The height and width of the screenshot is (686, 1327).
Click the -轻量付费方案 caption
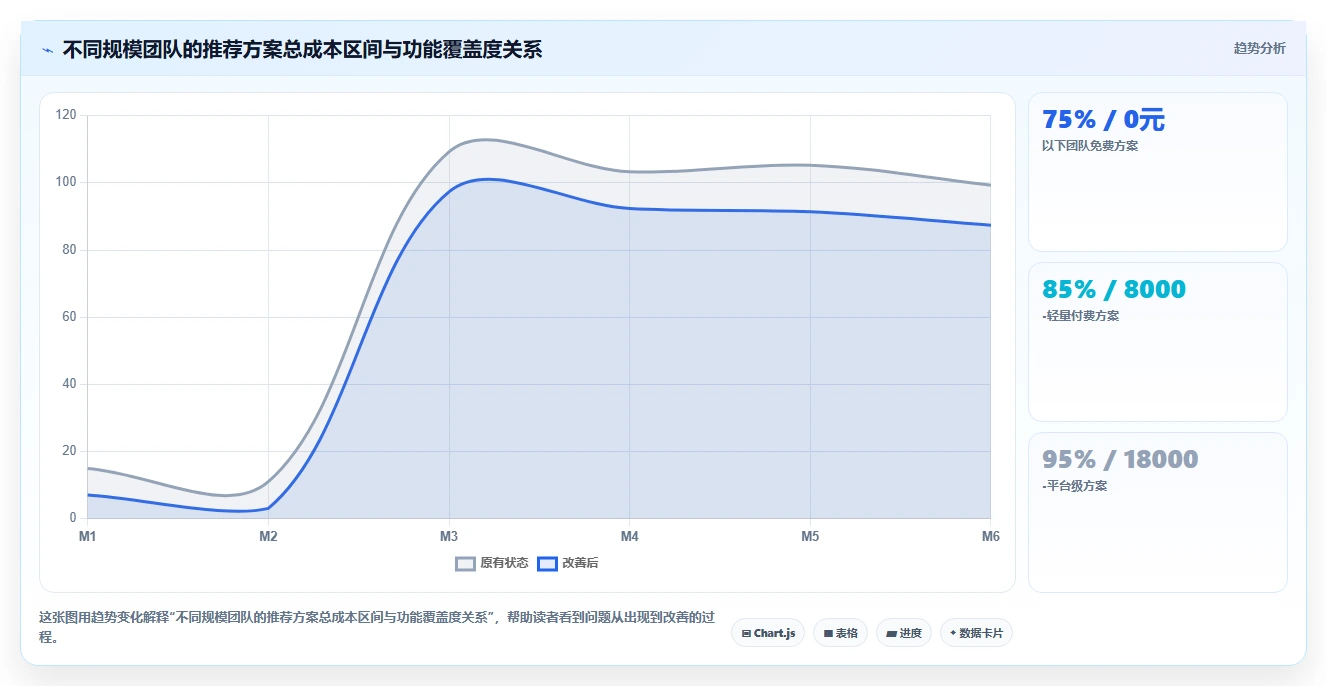tap(1081, 316)
